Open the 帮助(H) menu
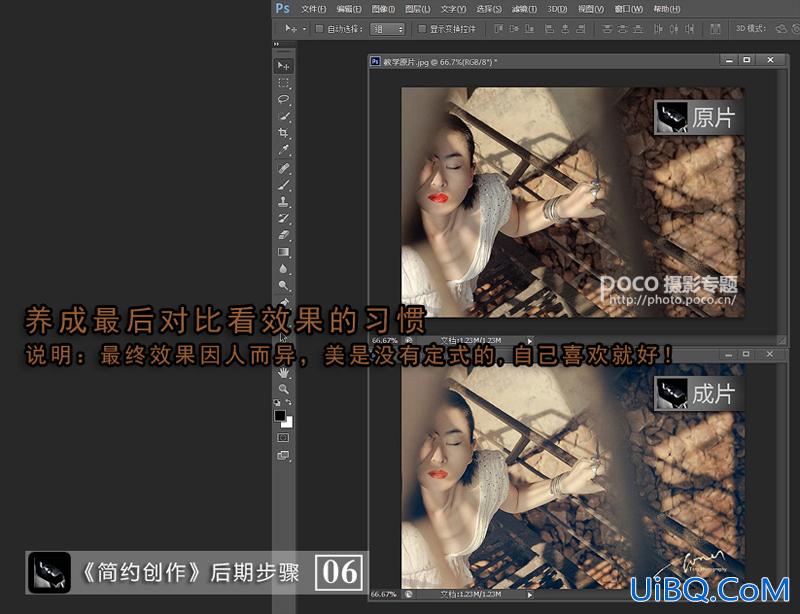This screenshot has width=800, height=614. point(667,9)
